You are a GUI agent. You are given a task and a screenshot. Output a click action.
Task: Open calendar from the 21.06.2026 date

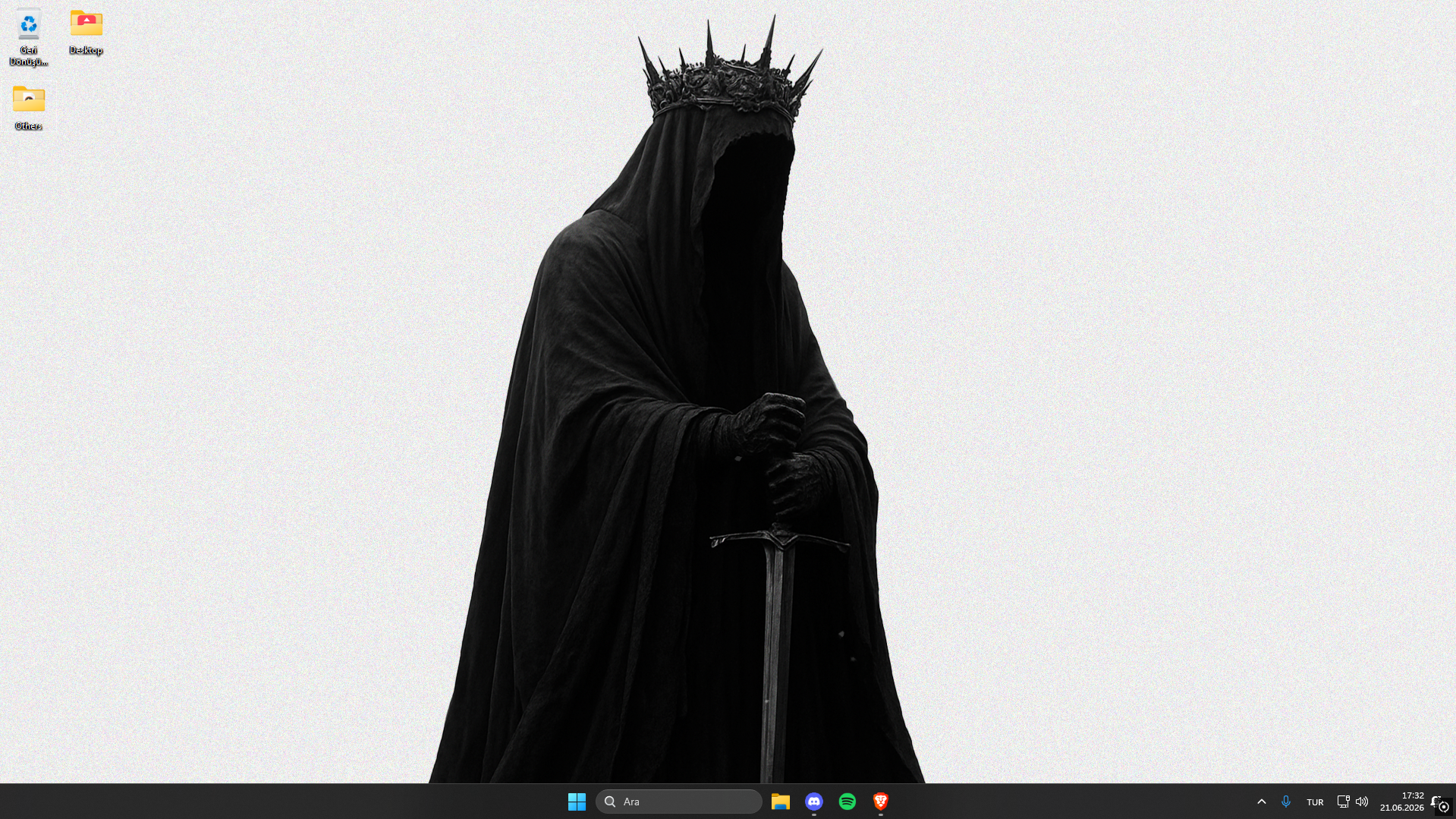point(1402,808)
